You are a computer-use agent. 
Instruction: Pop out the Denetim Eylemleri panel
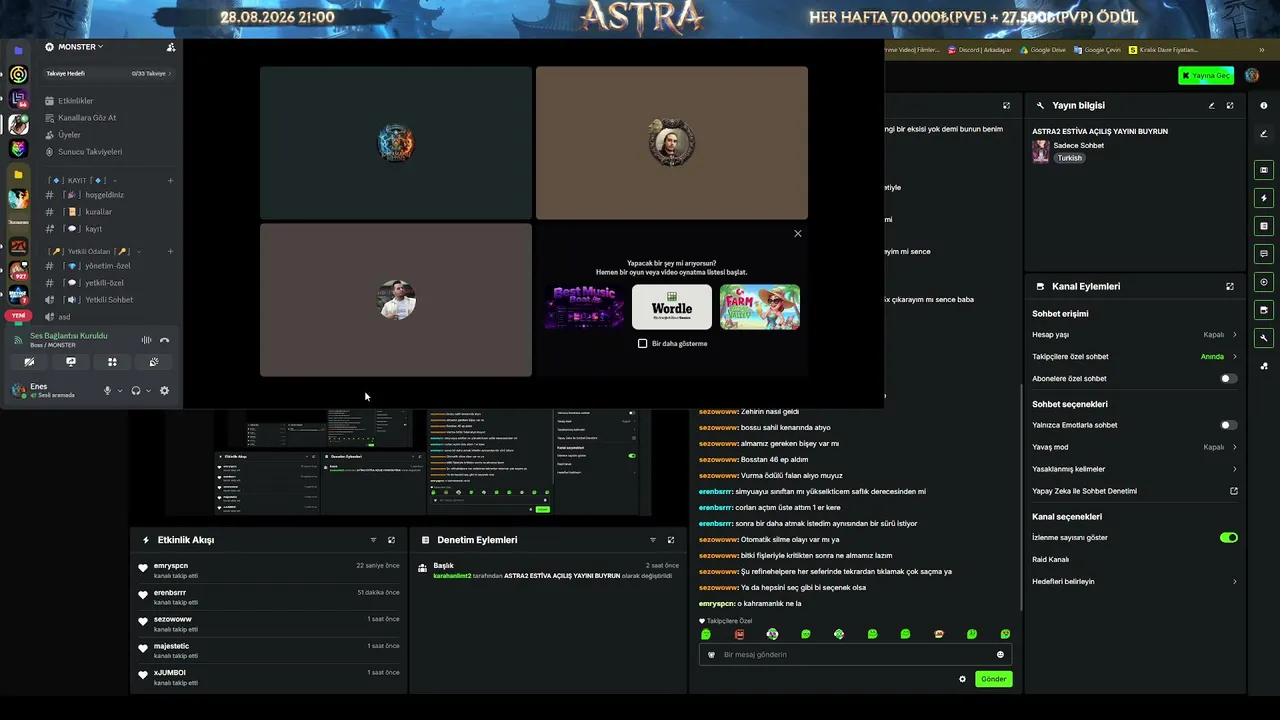tap(671, 540)
